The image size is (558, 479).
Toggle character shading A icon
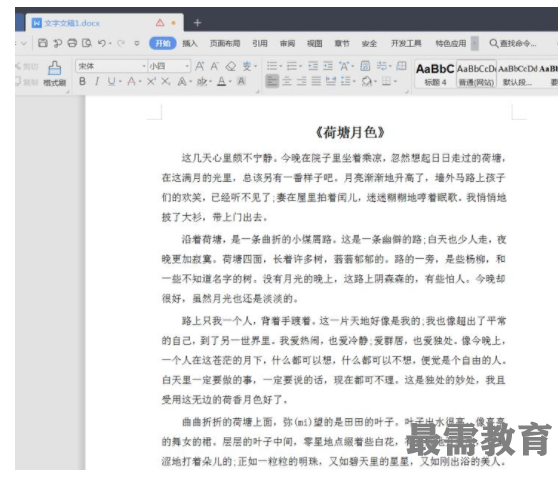(241, 81)
